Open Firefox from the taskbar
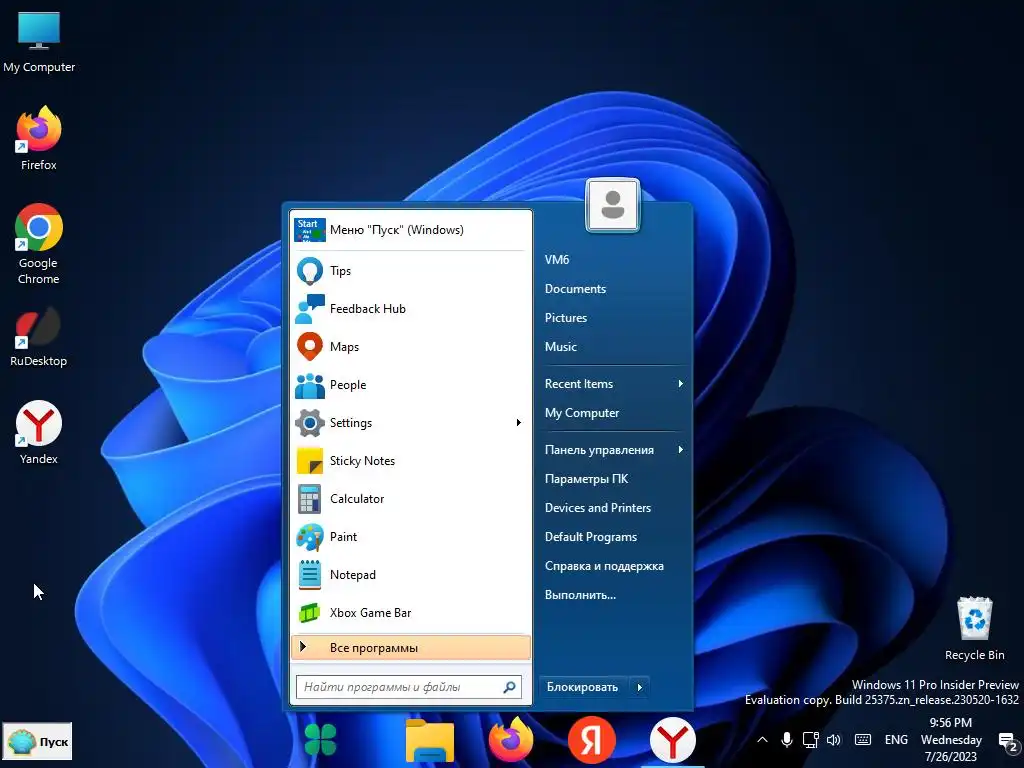 point(511,739)
